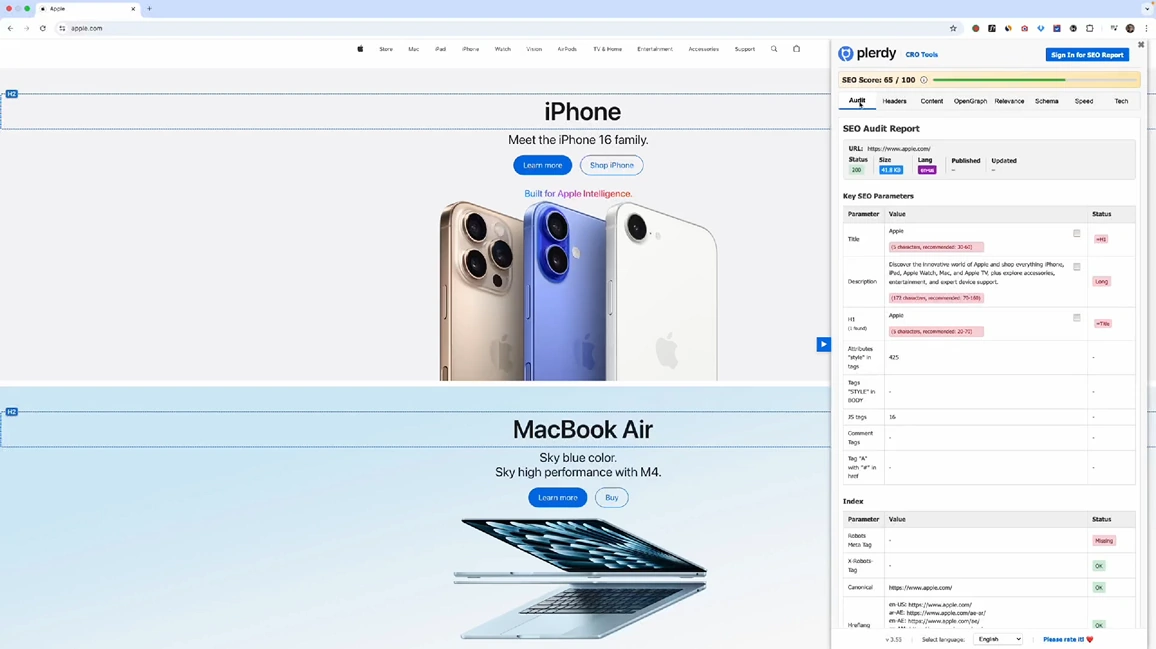Click the Sign In for SEO Report button
This screenshot has width=1156, height=649.
(1087, 55)
